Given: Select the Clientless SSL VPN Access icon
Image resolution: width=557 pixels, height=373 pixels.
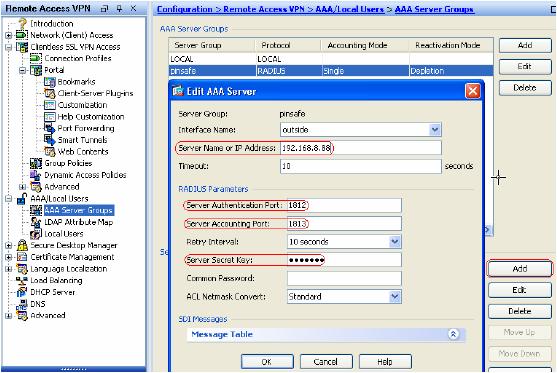Looking at the screenshot, I should 22,47.
